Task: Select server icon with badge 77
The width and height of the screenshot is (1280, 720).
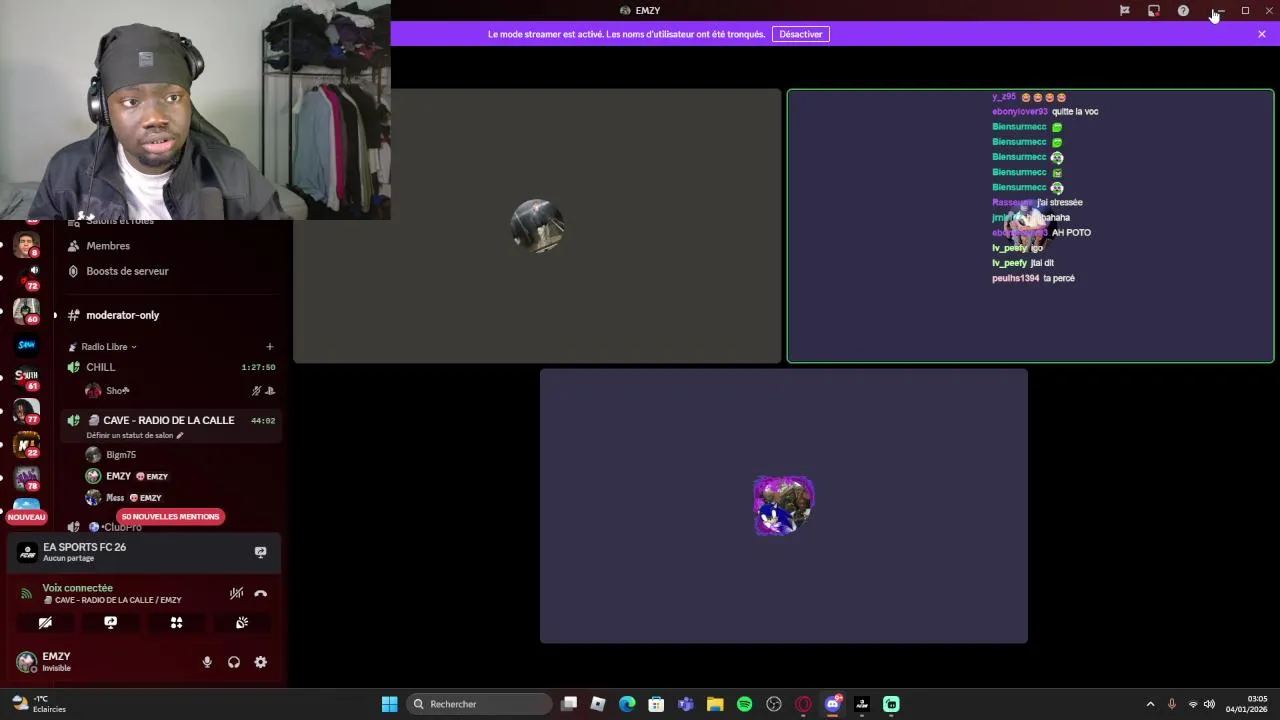Action: [x=27, y=411]
